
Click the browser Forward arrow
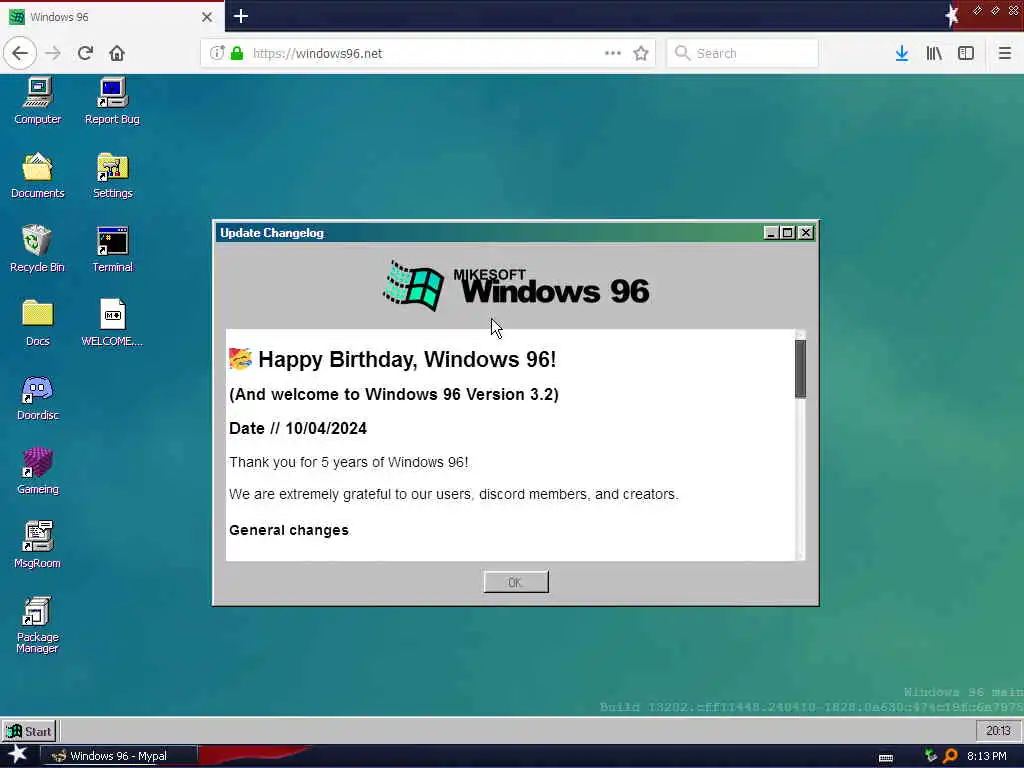click(x=53, y=53)
